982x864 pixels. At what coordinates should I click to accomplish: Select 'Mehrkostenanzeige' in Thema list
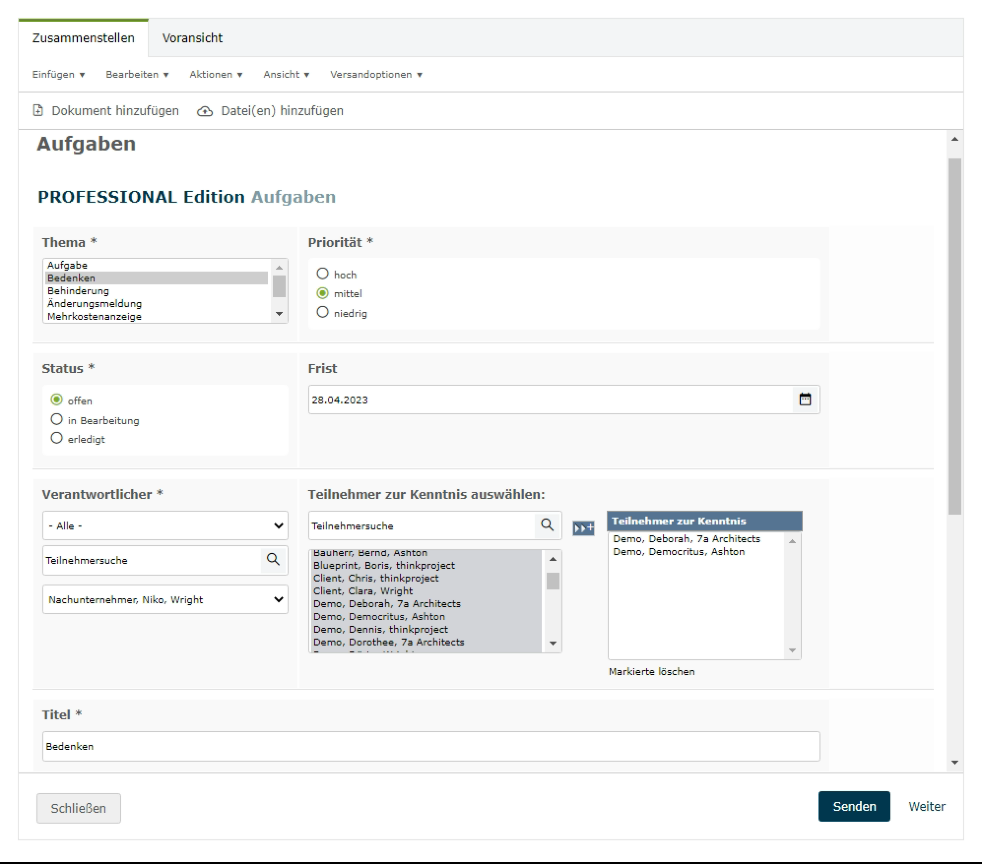(157, 316)
